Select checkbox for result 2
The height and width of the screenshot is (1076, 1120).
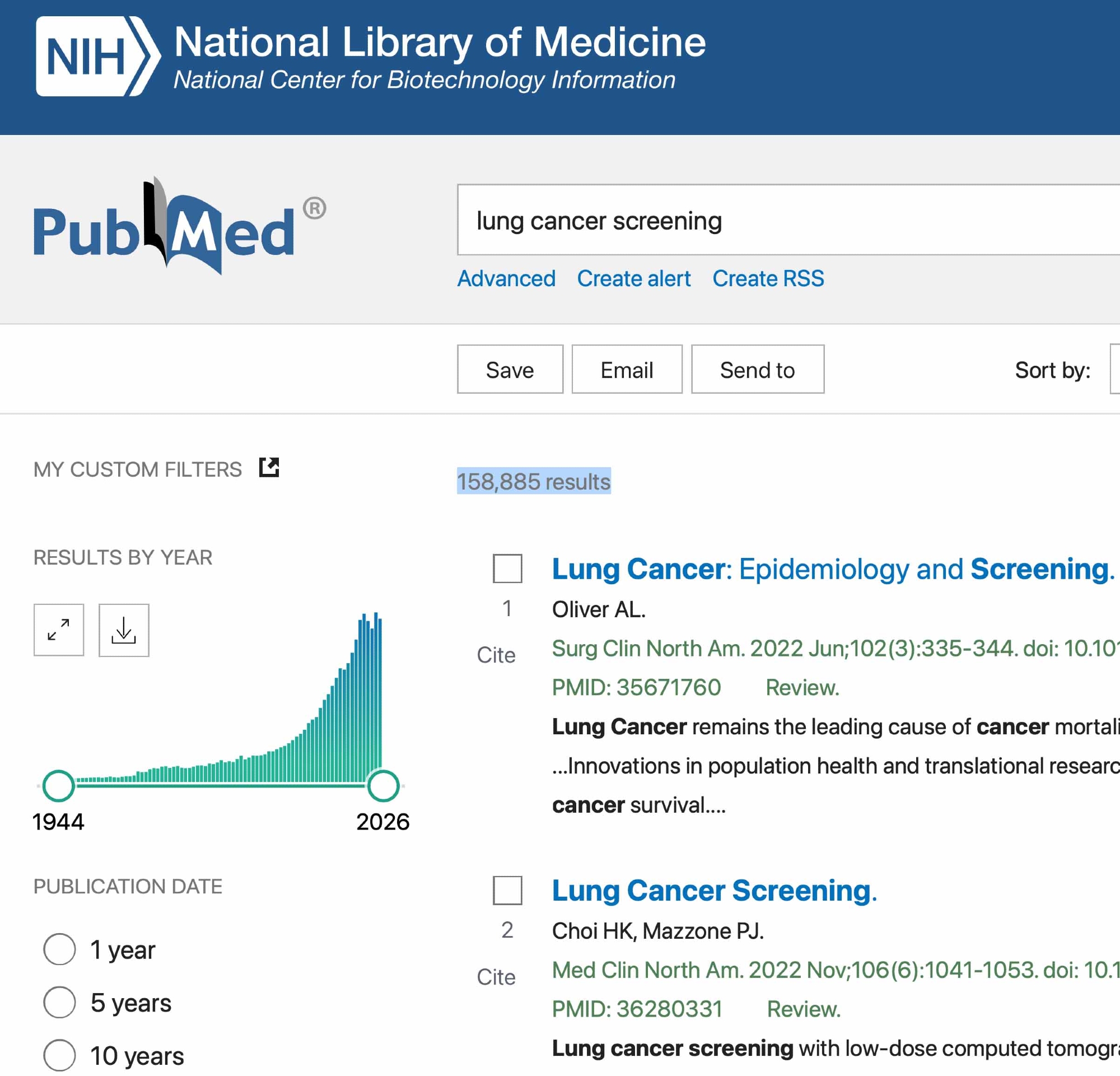click(x=507, y=889)
